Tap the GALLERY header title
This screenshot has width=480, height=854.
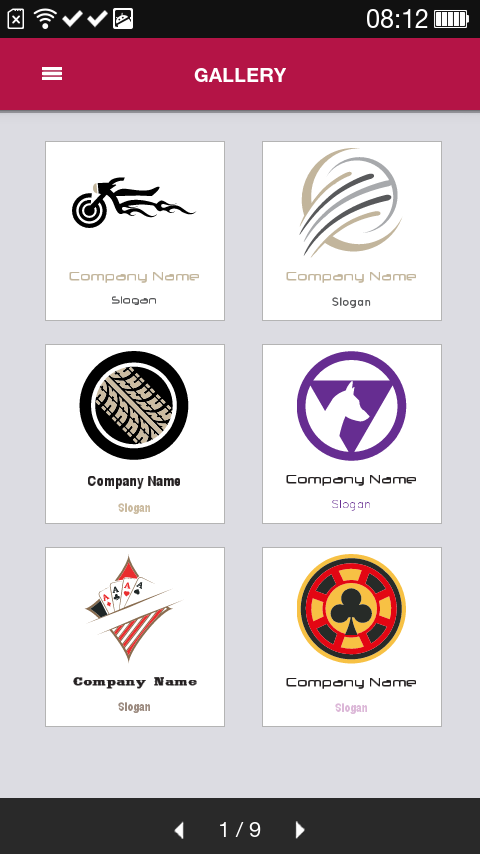[240, 75]
